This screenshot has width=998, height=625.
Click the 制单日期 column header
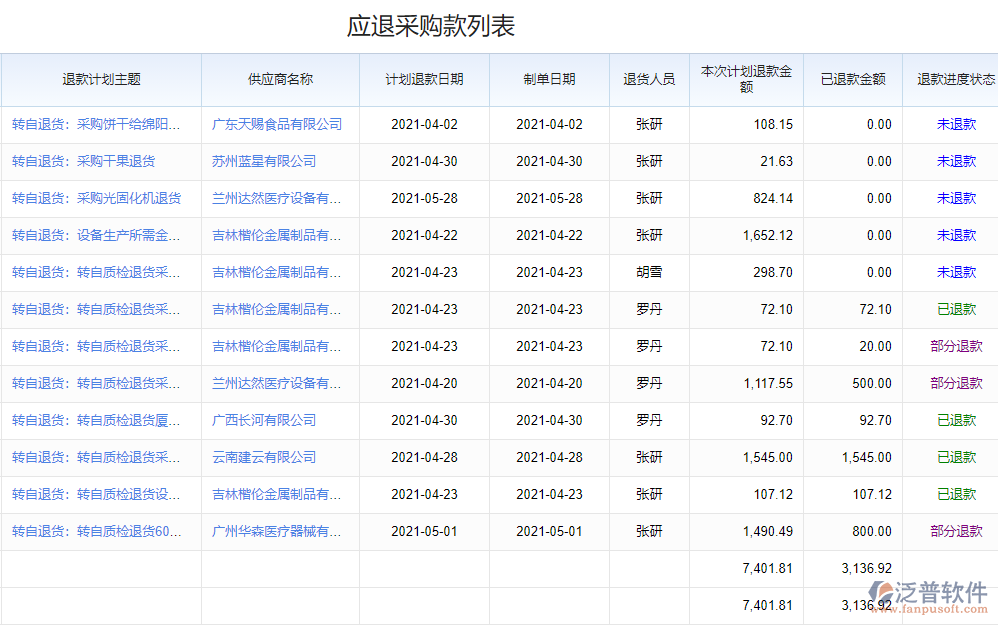(549, 80)
